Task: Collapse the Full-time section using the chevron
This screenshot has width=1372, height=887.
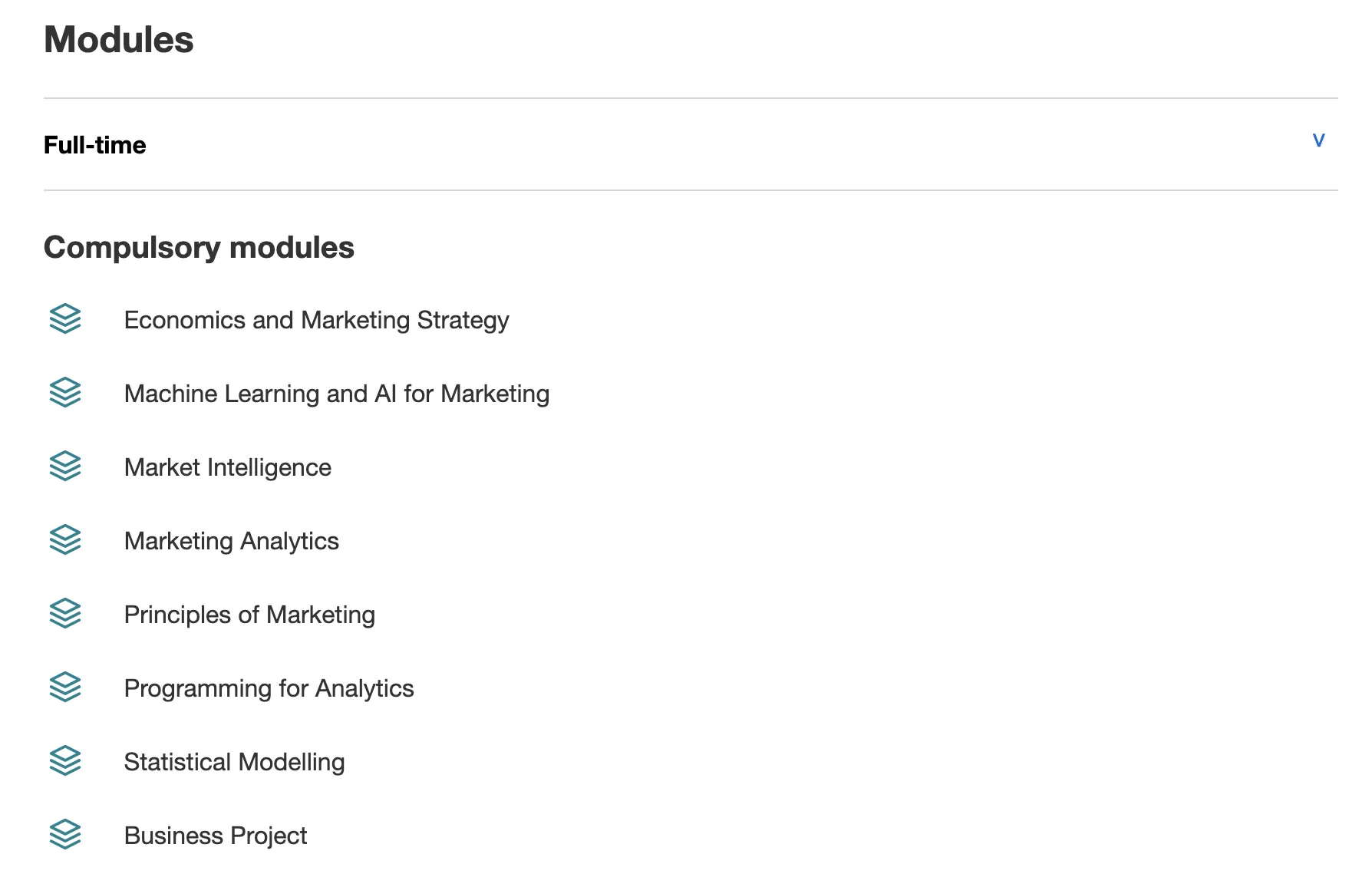Action: [x=1318, y=140]
